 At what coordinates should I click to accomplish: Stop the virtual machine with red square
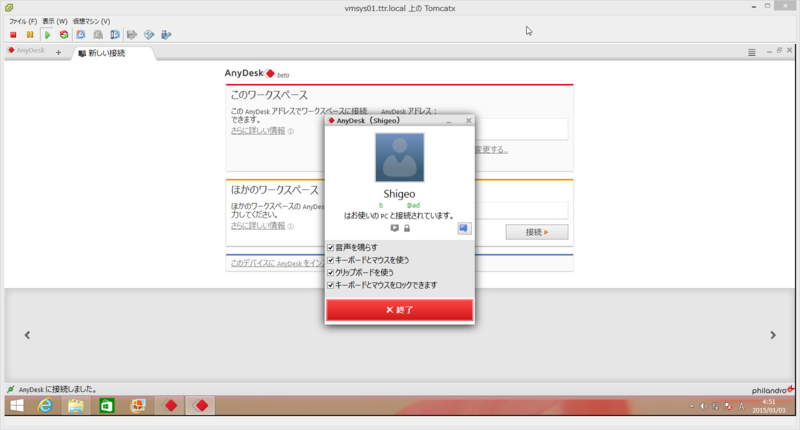click(x=13, y=35)
